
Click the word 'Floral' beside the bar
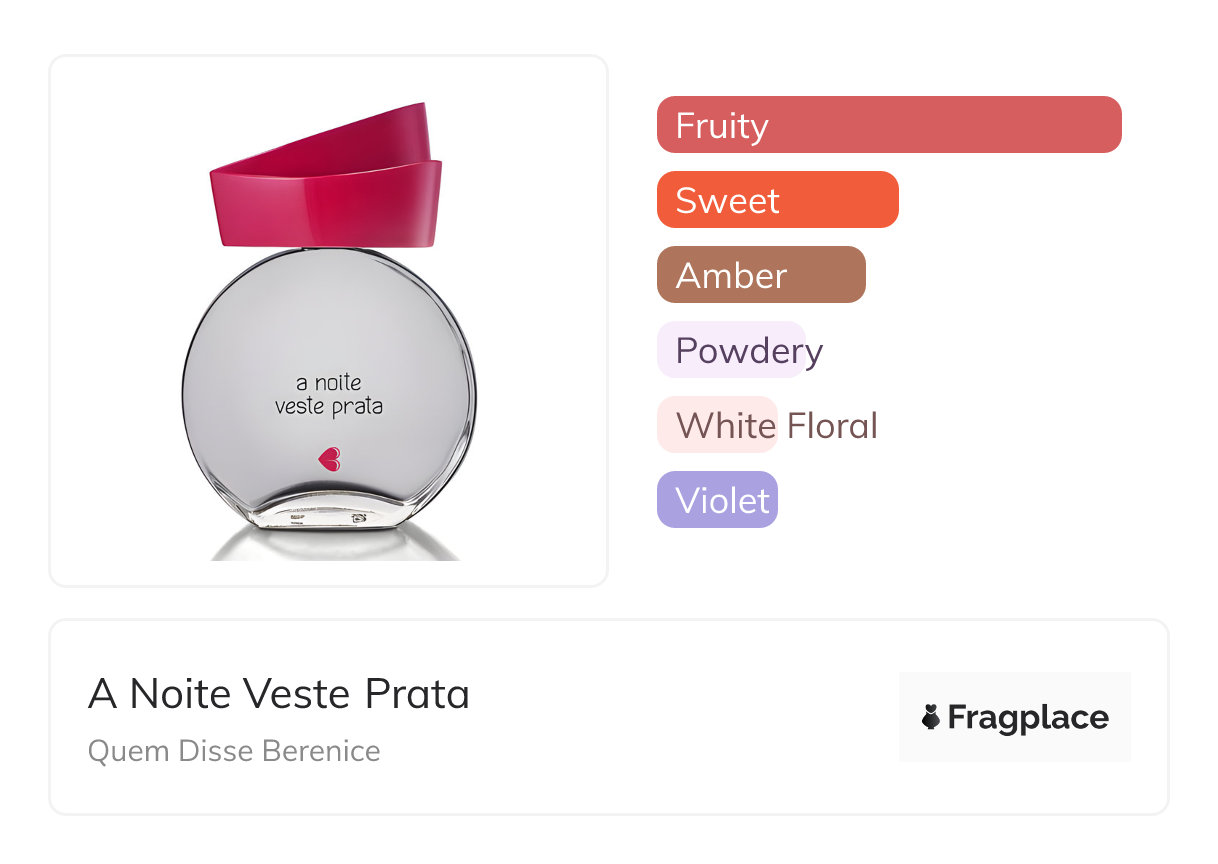pyautogui.click(x=832, y=426)
